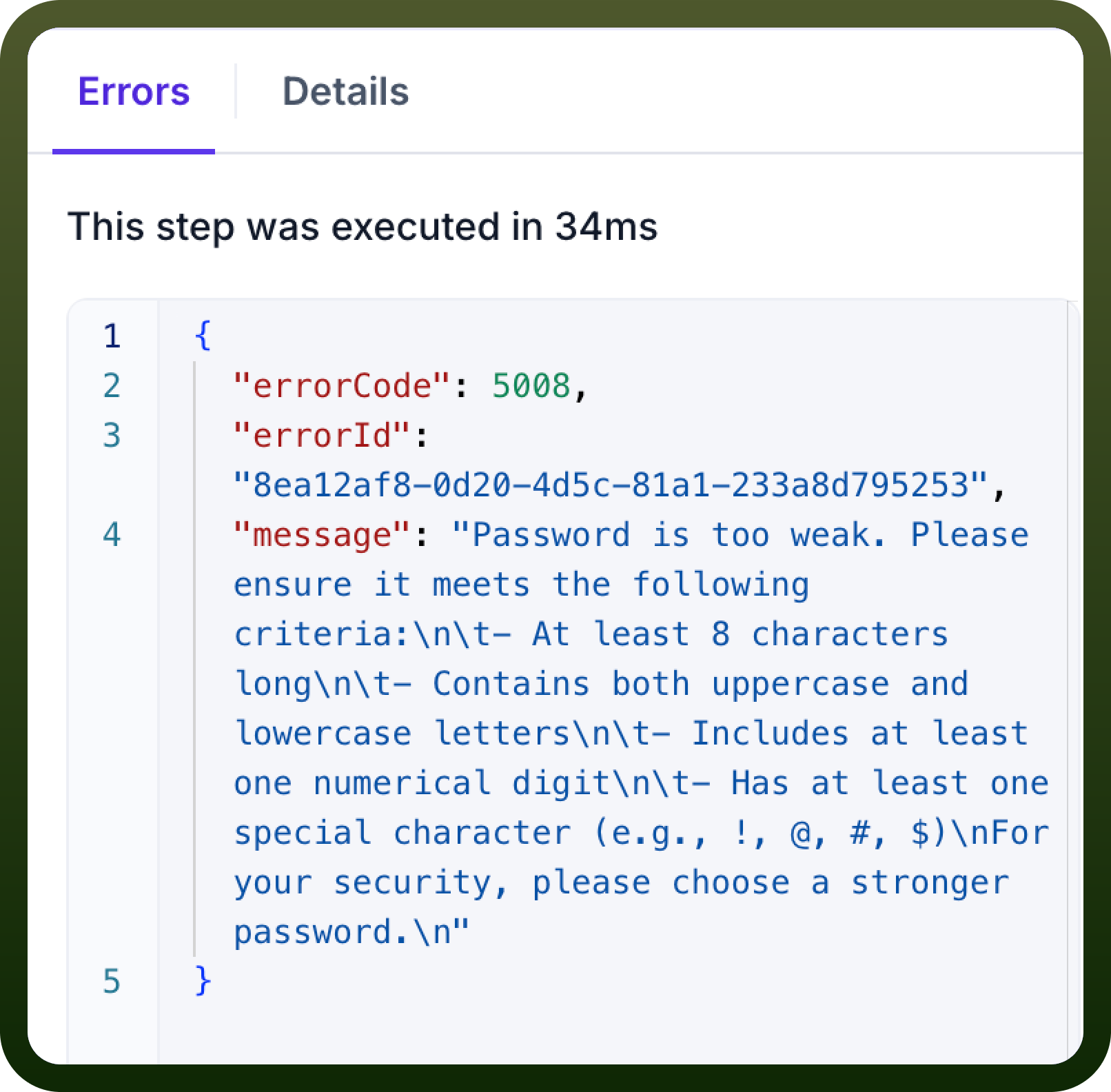Image resolution: width=1111 pixels, height=1092 pixels.
Task: Click the errorId UUID string value
Action: coord(611,485)
